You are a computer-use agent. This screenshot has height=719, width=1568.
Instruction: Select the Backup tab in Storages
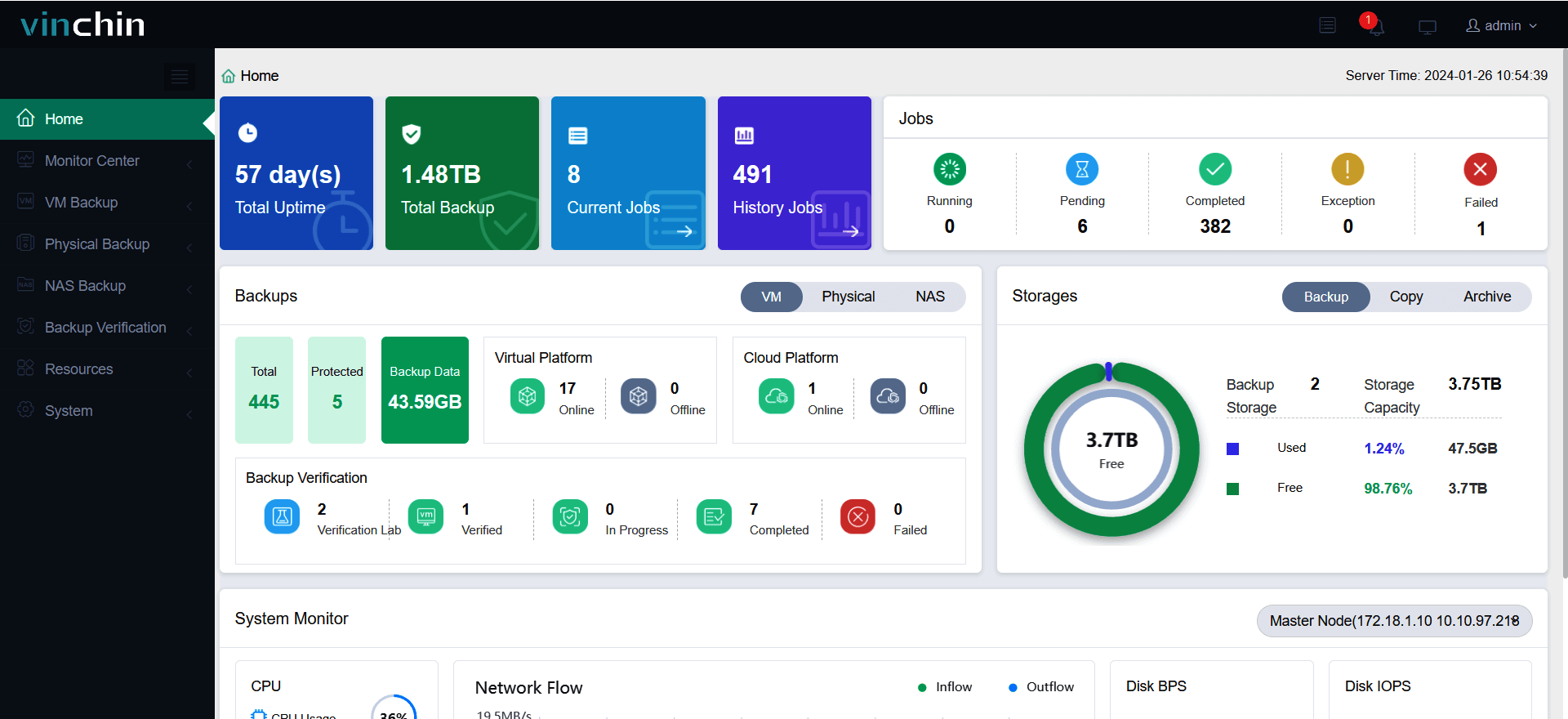pos(1326,297)
